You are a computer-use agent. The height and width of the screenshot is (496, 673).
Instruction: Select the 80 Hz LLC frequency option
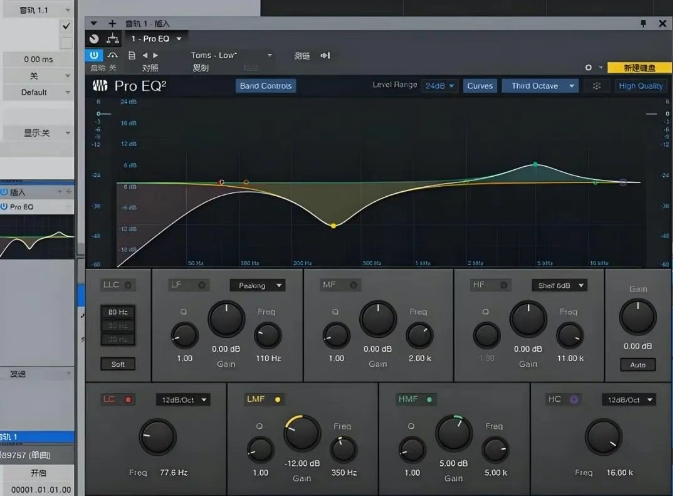[x=118, y=312]
